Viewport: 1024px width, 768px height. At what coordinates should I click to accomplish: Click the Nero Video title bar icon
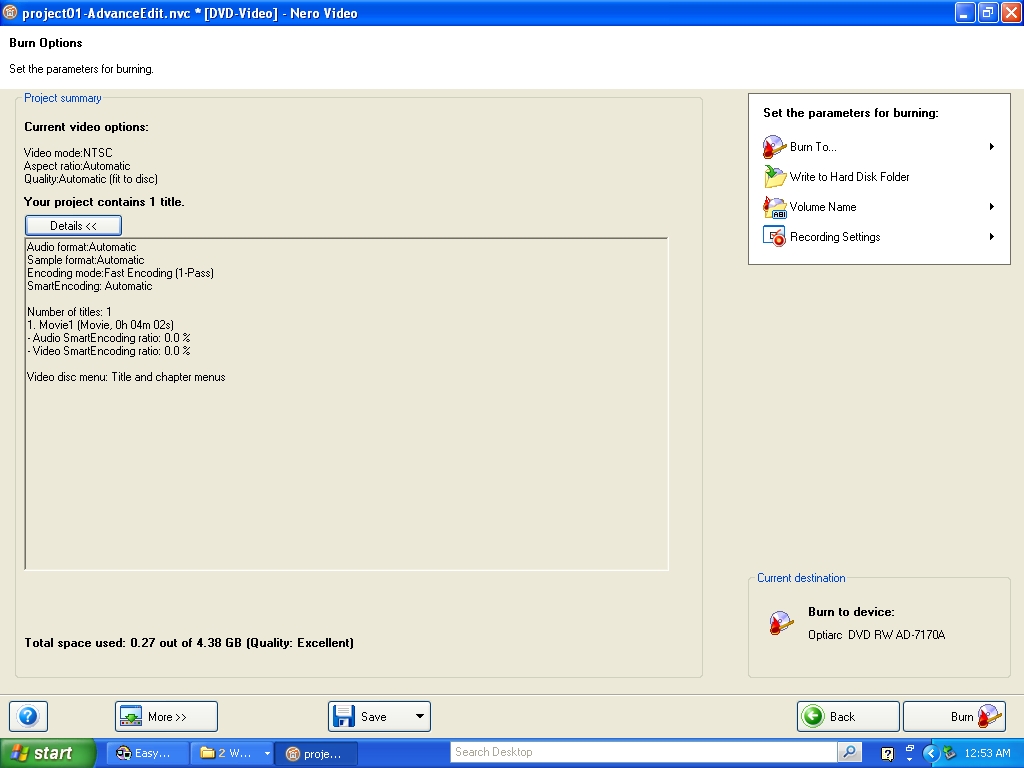pos(10,12)
